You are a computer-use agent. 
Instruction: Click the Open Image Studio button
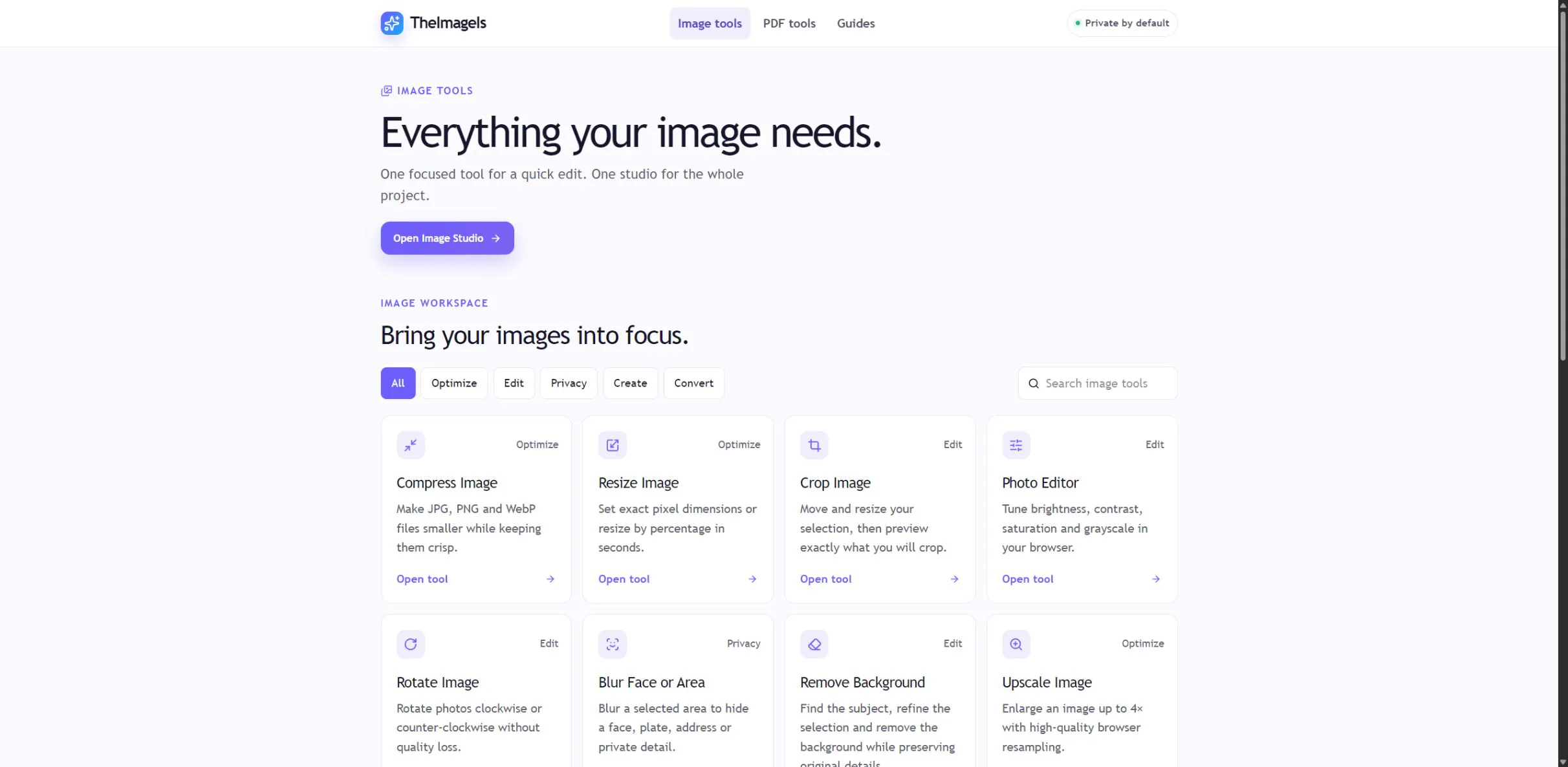(447, 238)
